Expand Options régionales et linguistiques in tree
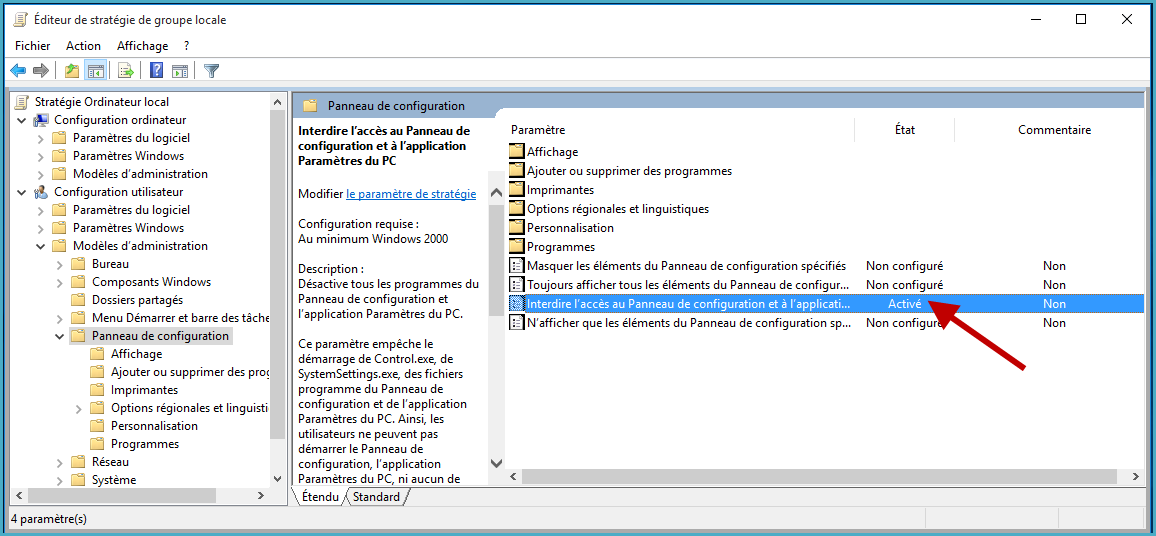 click(79, 408)
